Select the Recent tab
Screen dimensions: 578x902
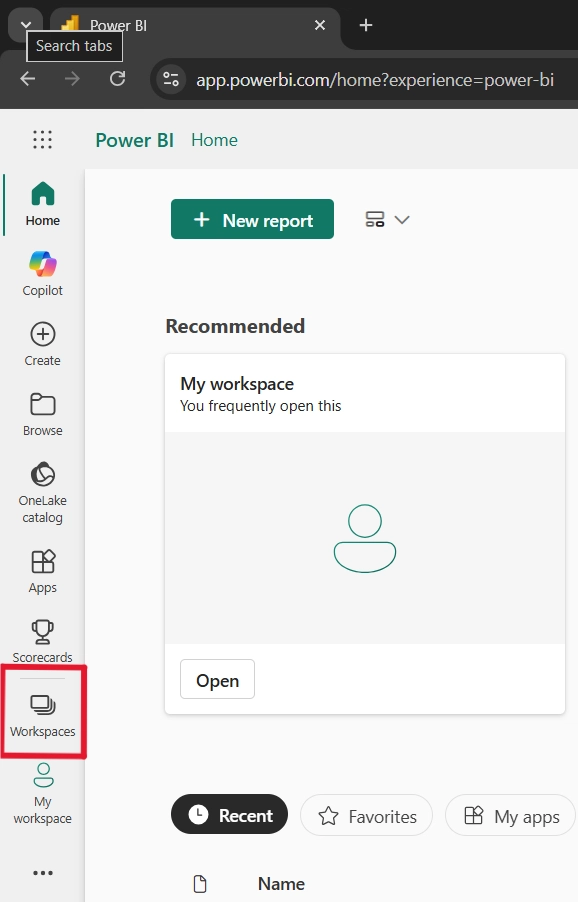pyautogui.click(x=229, y=815)
